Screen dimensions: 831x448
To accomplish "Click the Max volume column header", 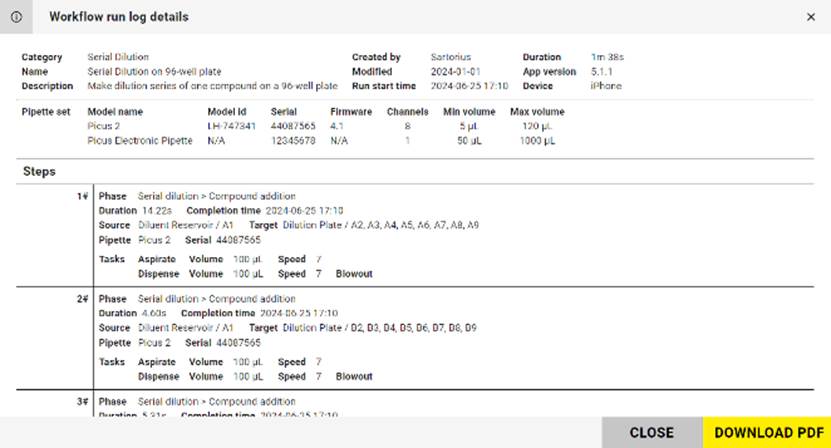I will click(537, 112).
